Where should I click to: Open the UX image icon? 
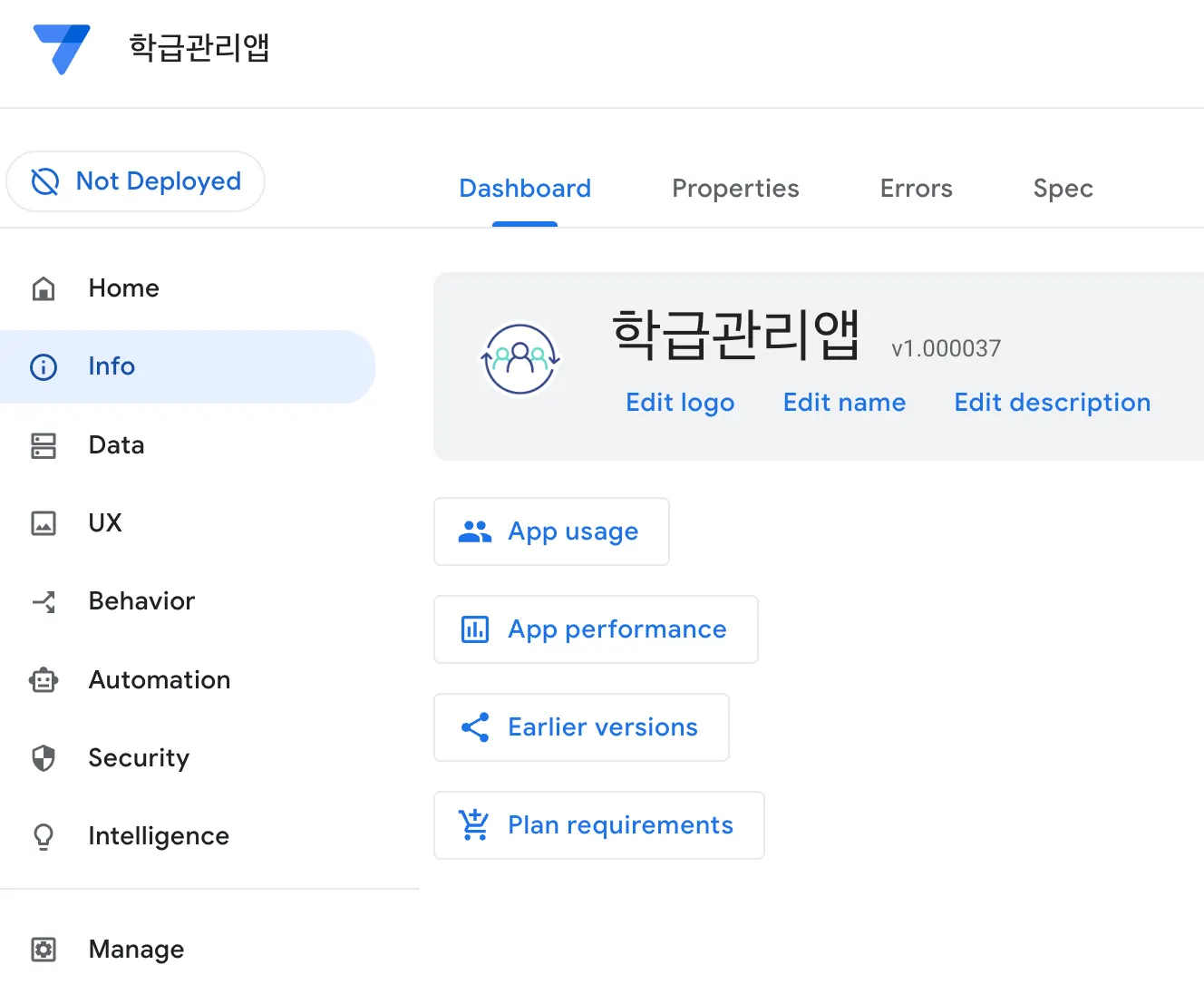(44, 523)
